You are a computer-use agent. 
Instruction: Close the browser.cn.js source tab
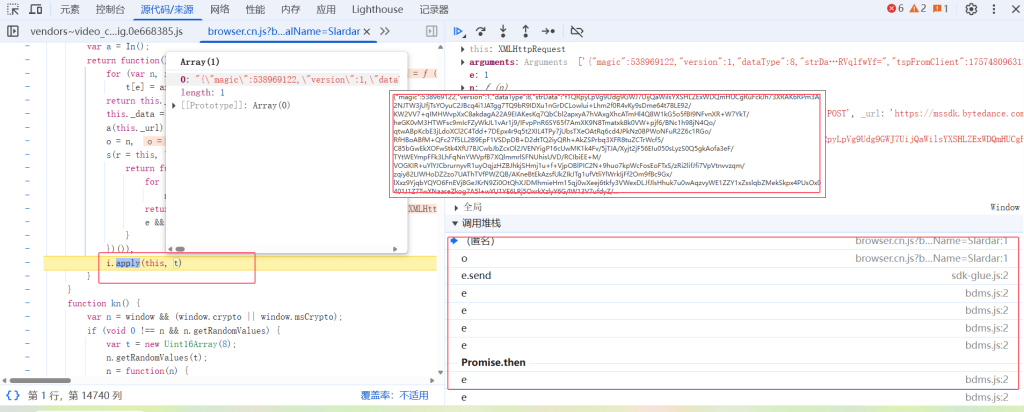coord(368,32)
